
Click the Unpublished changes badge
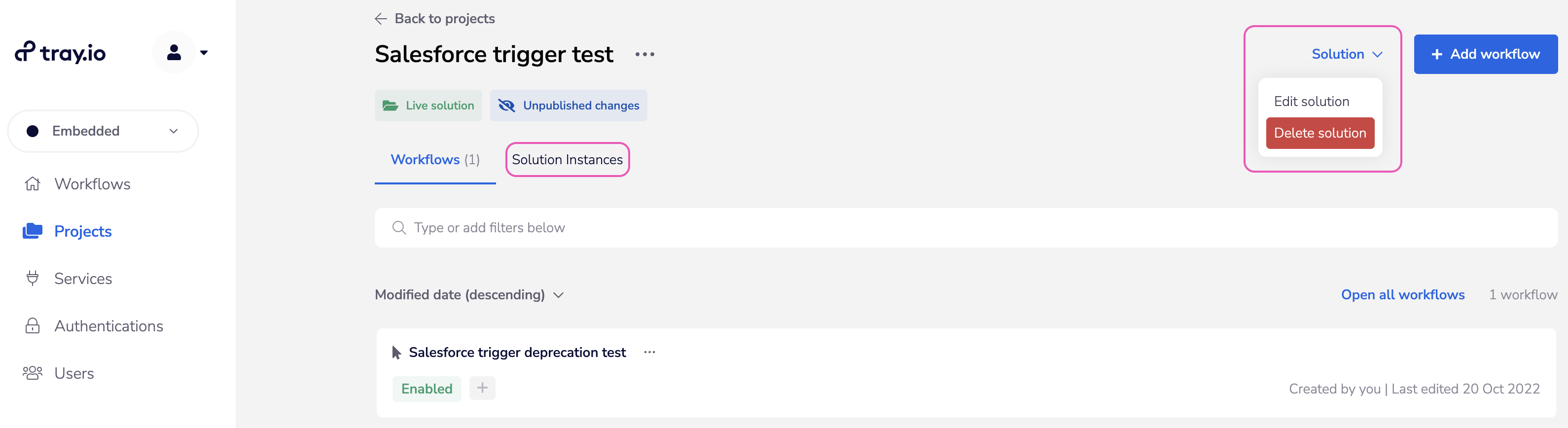pyautogui.click(x=568, y=106)
